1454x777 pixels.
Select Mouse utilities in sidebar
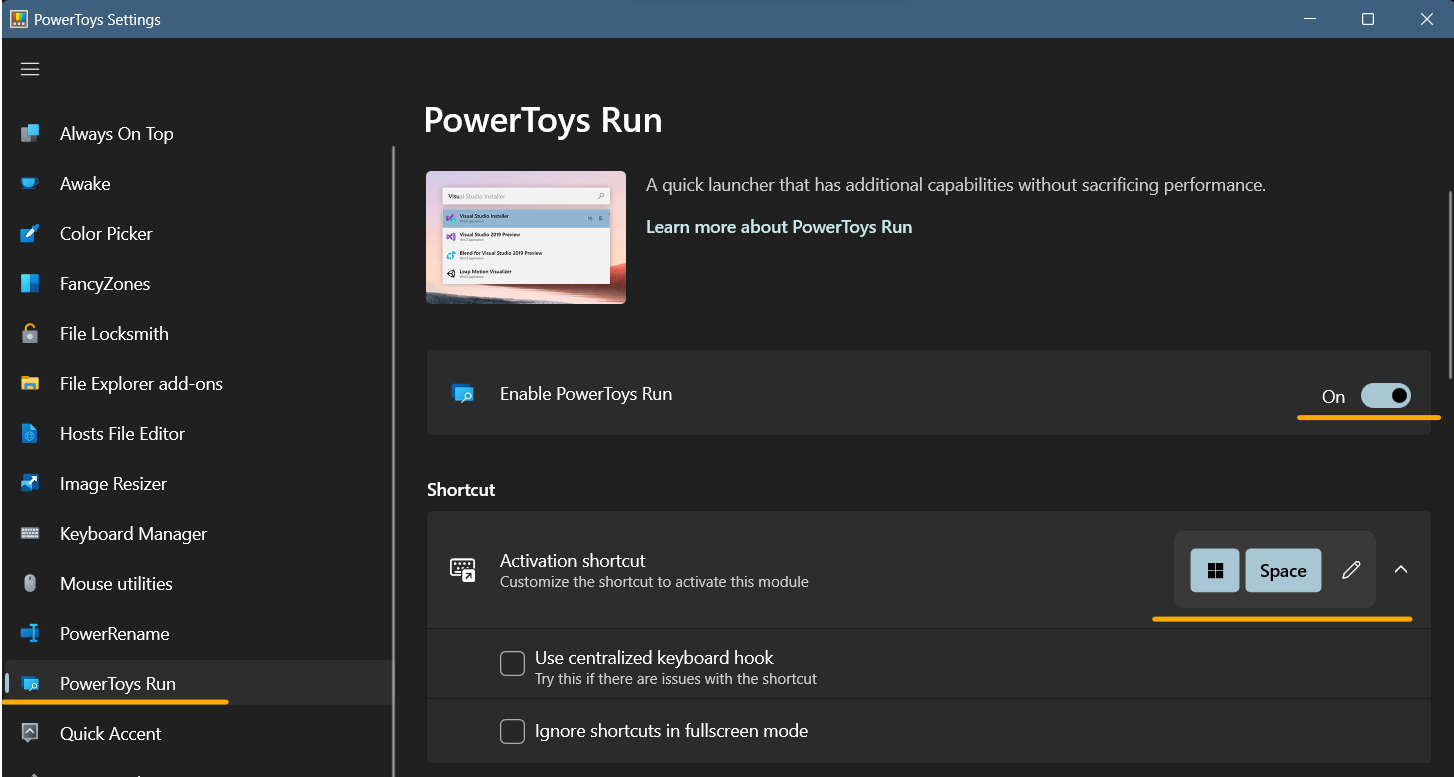point(116,583)
